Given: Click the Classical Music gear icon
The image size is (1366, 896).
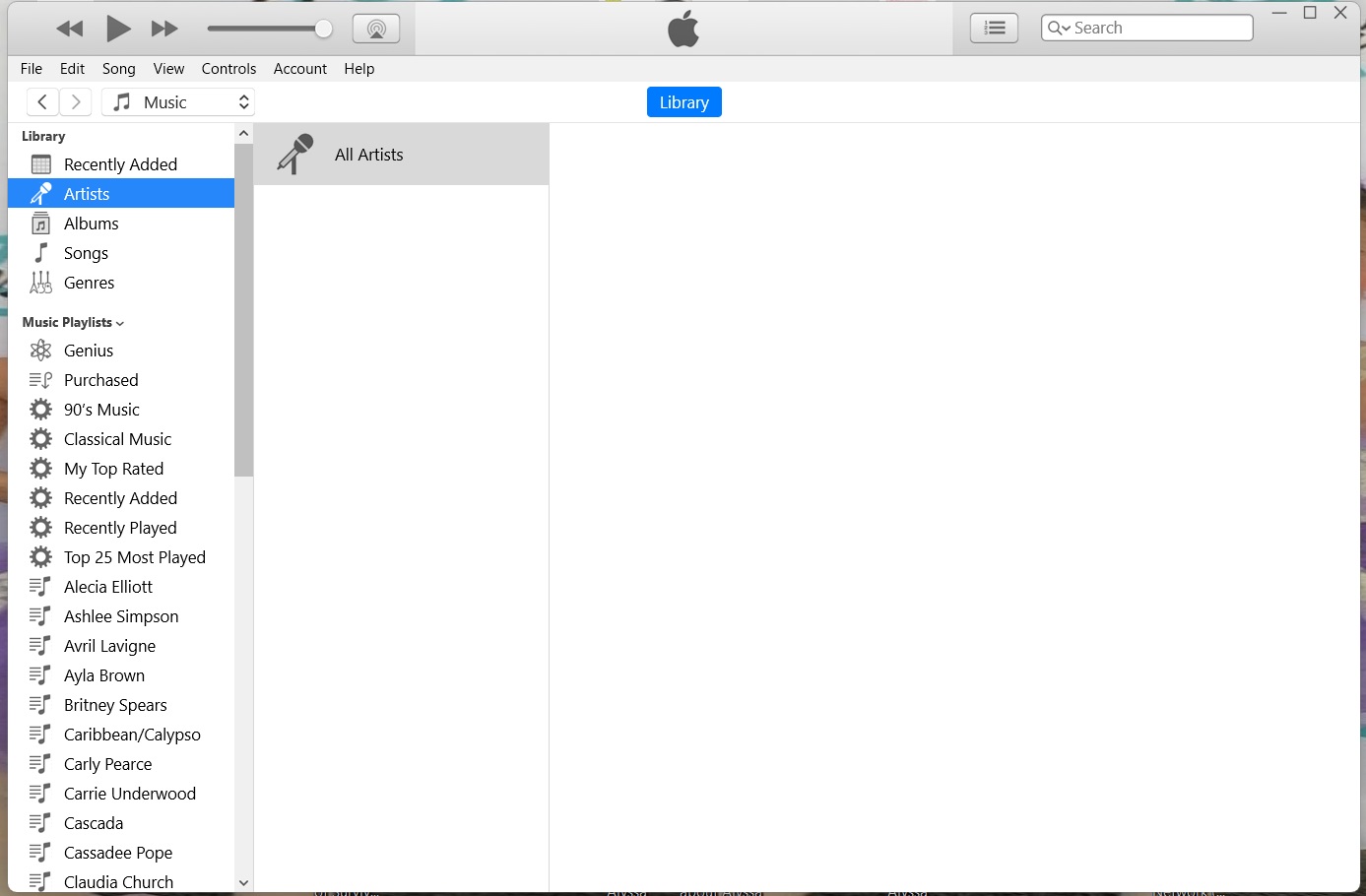Looking at the screenshot, I should [x=40, y=439].
